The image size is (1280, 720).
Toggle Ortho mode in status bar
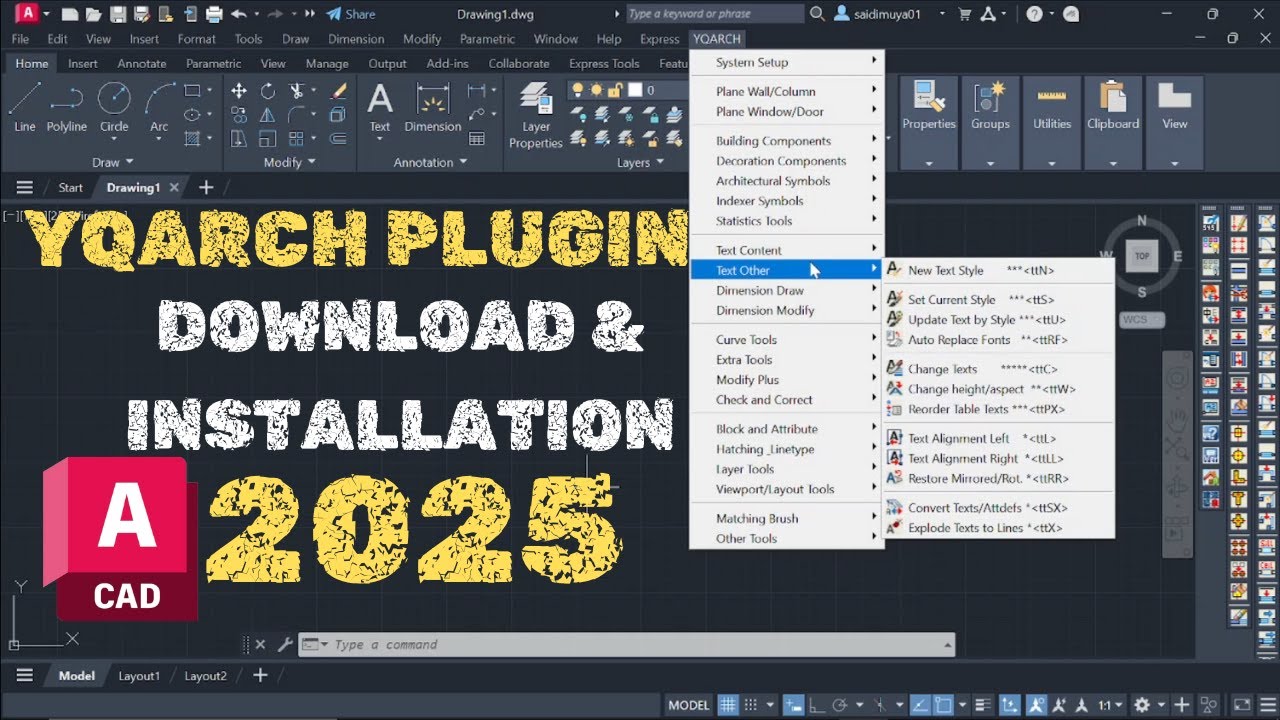tap(817, 705)
